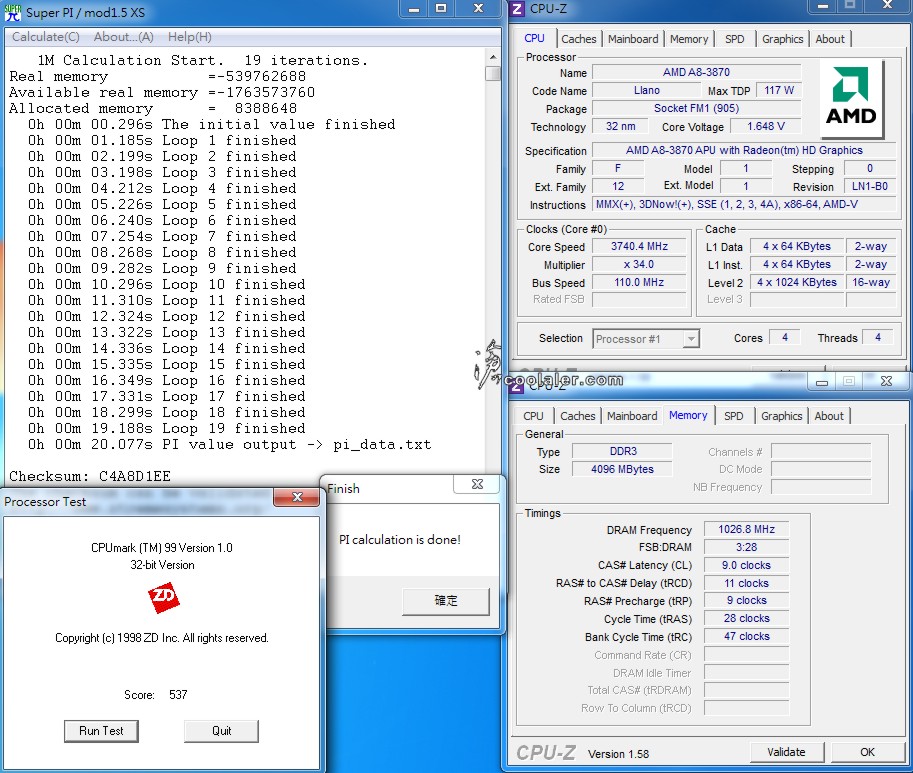Click OK in the CPU-Z Memory window

(x=868, y=752)
